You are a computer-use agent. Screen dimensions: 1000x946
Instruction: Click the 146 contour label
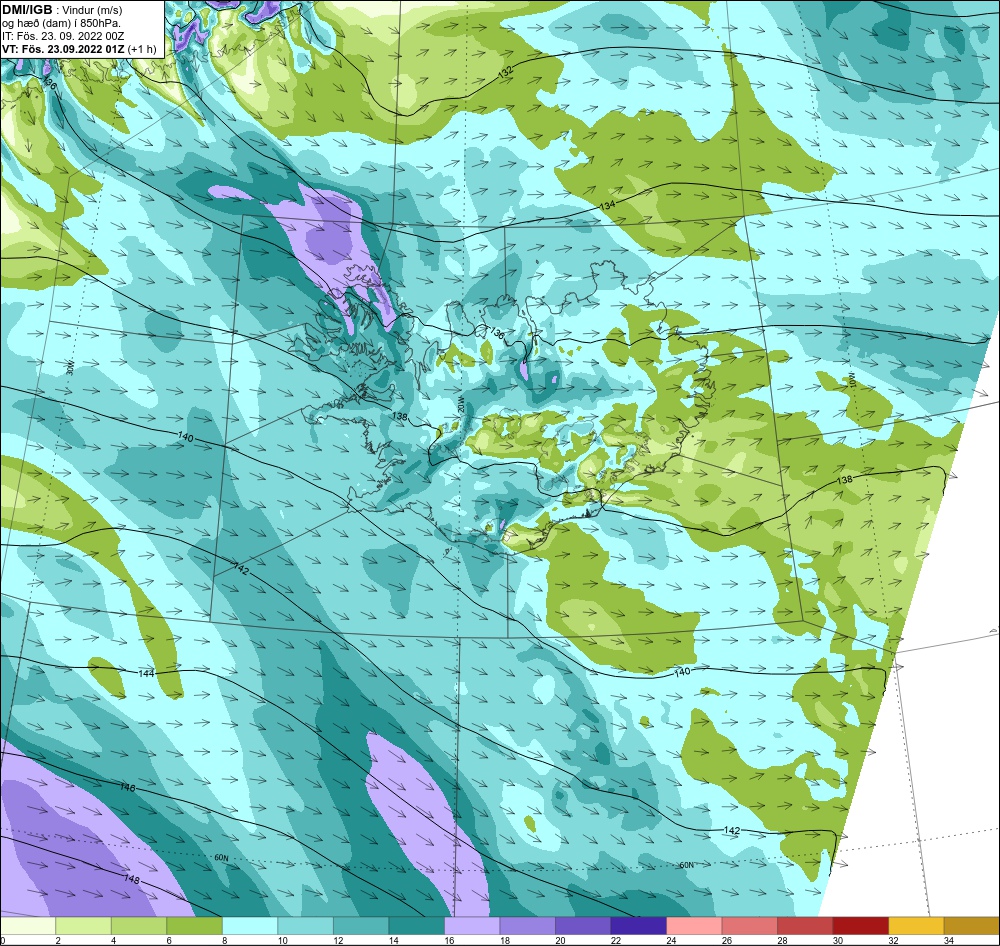tap(128, 788)
